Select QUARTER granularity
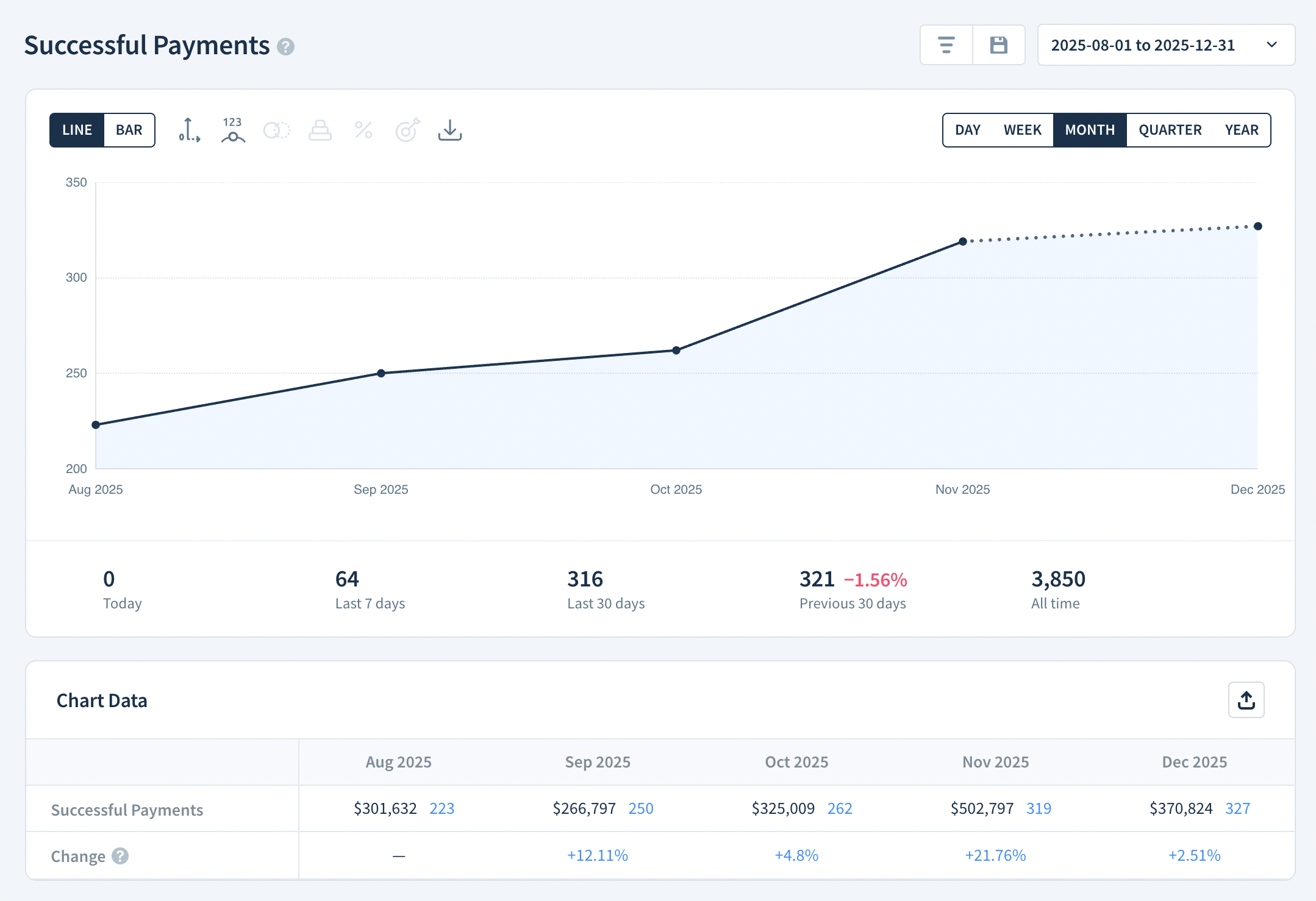This screenshot has height=901, width=1316. click(1170, 130)
